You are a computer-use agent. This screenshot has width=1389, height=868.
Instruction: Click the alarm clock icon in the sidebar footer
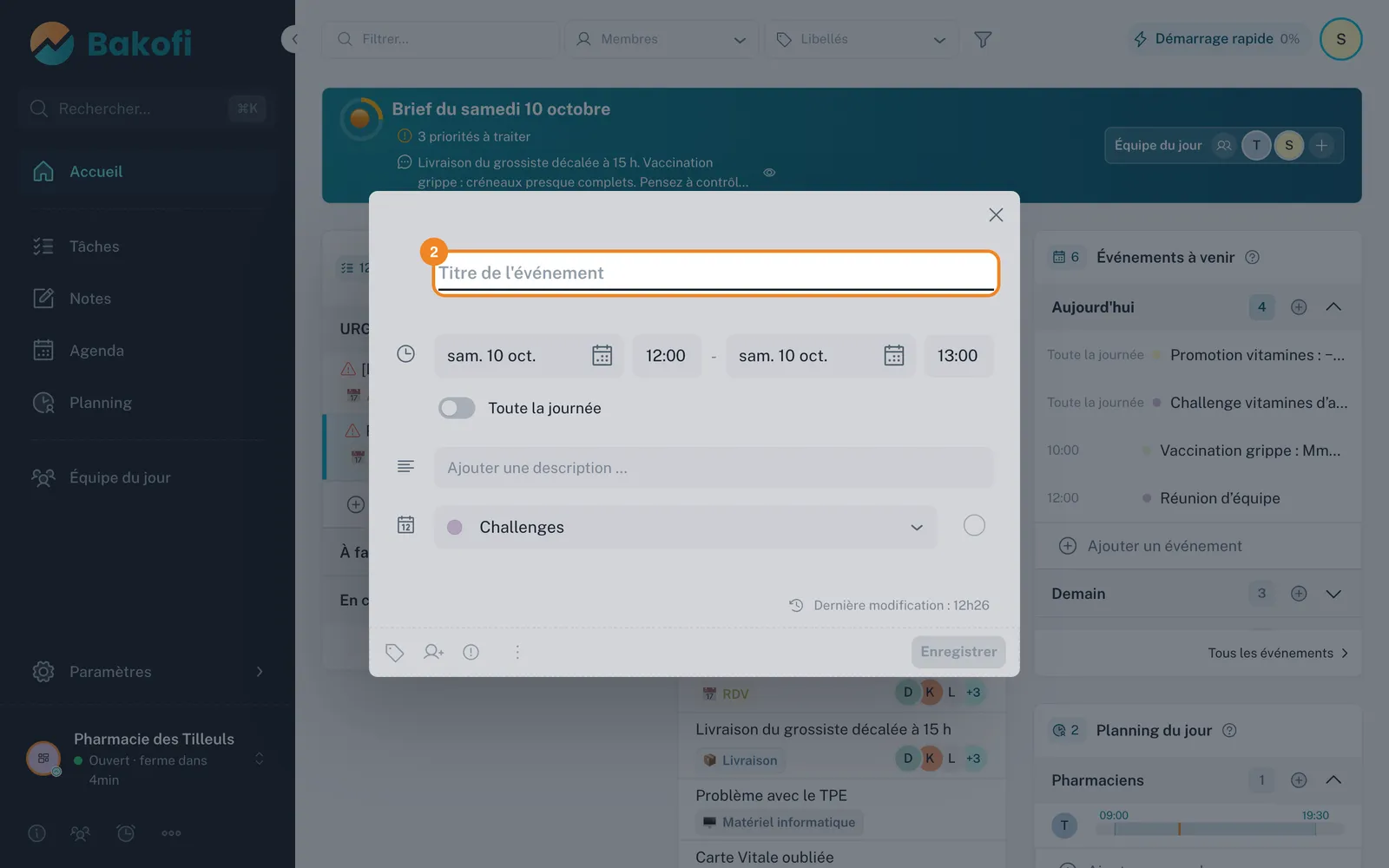tap(126, 833)
